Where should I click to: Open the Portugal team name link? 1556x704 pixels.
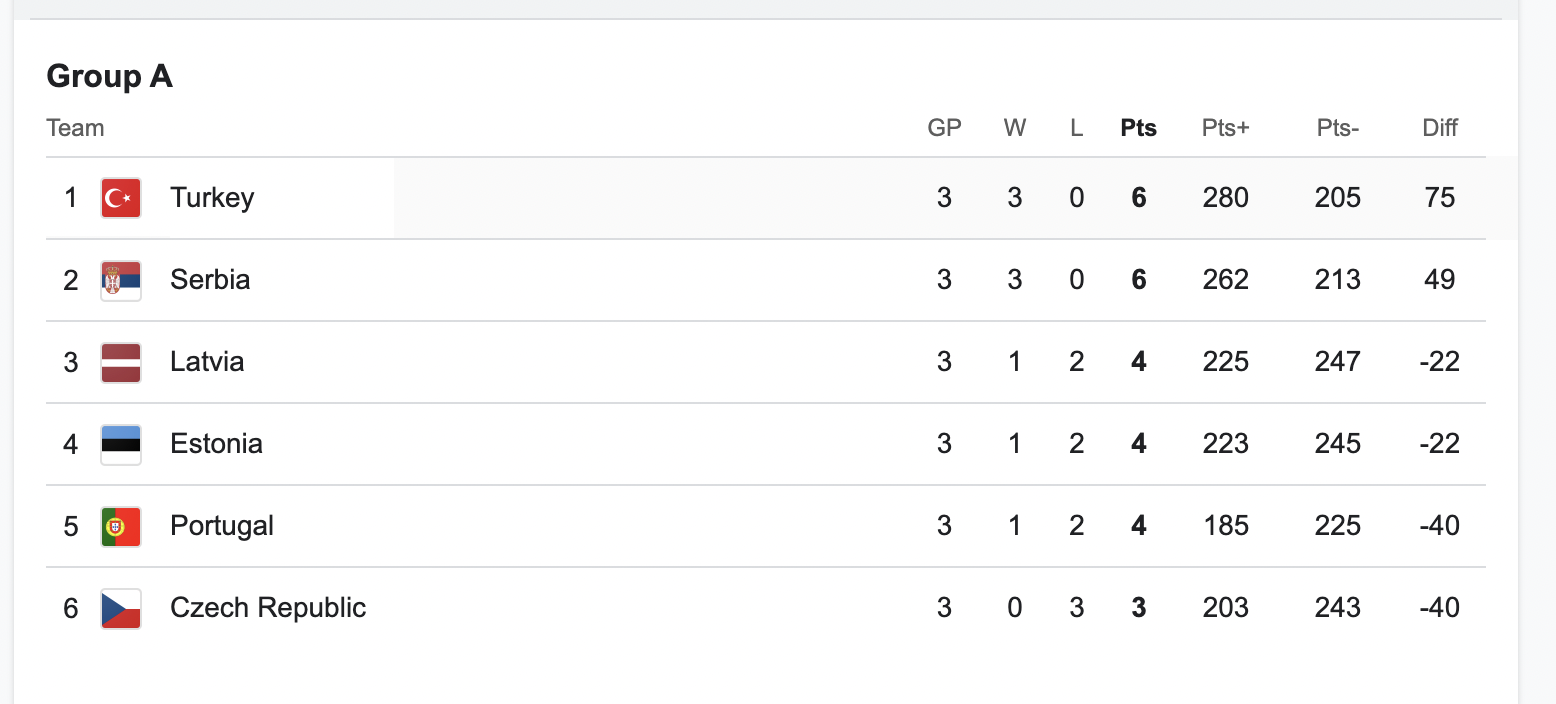point(222,526)
